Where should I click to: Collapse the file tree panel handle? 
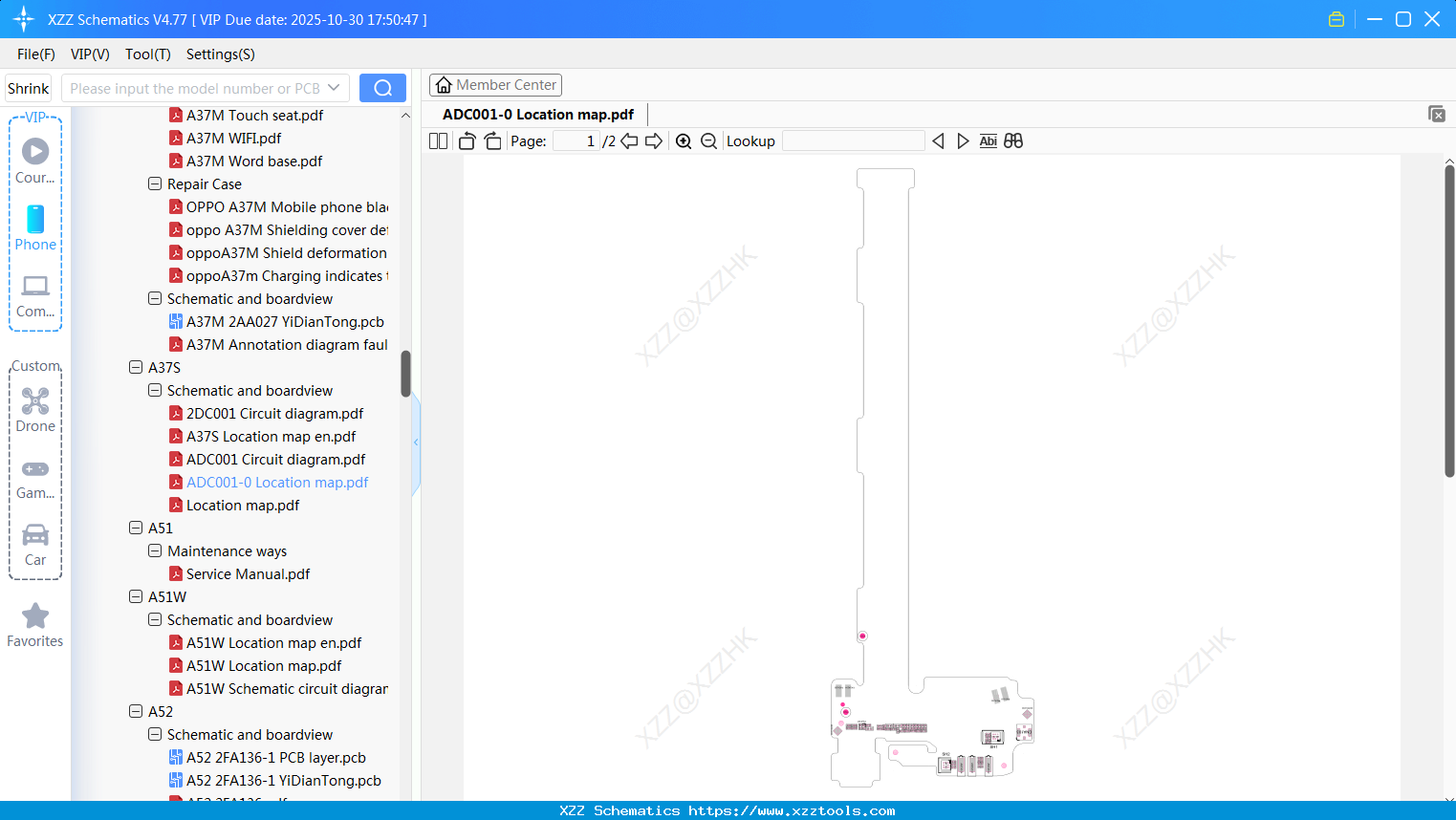click(416, 442)
